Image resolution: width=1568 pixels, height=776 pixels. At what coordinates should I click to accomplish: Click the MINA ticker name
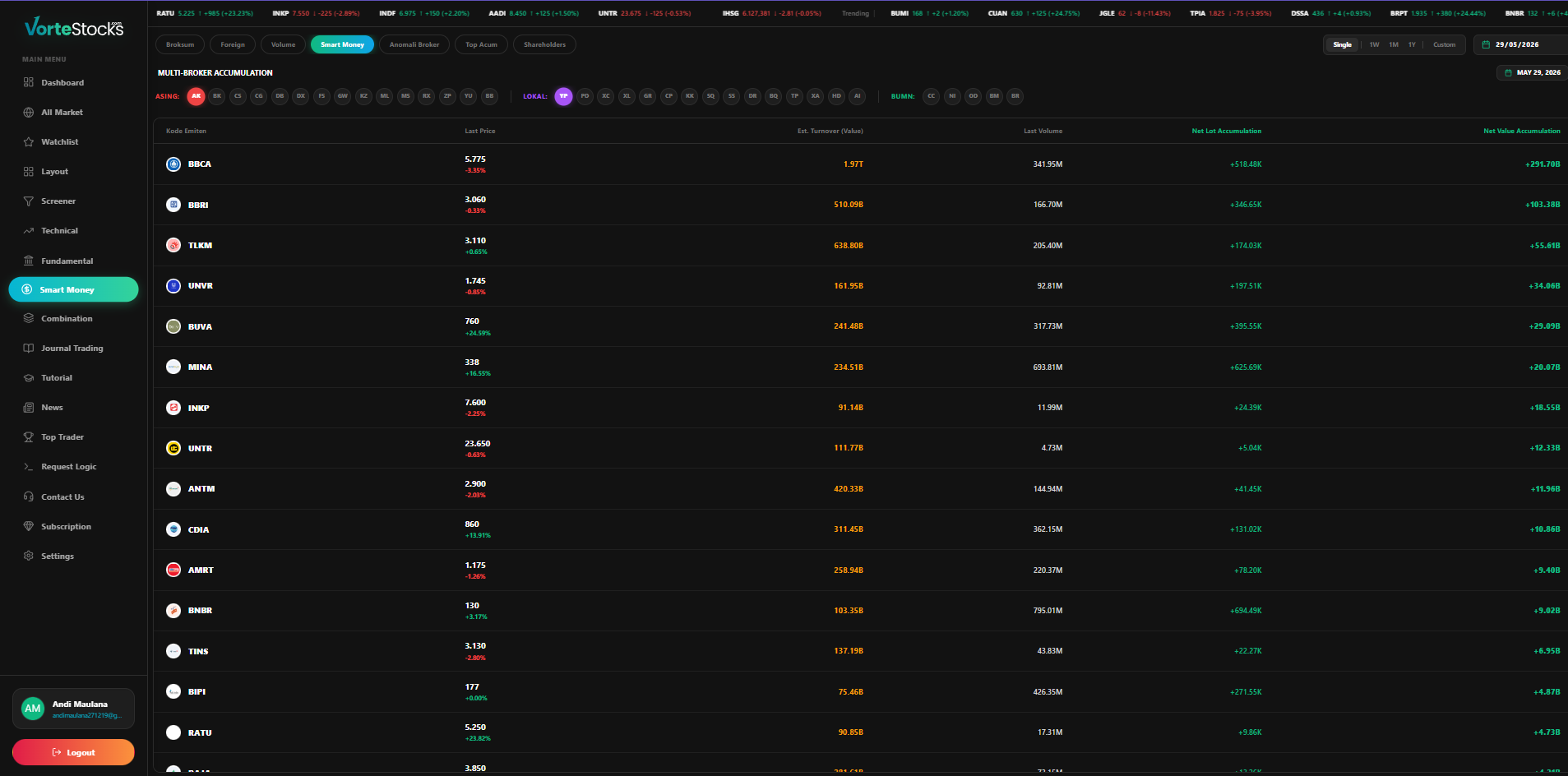(200, 367)
